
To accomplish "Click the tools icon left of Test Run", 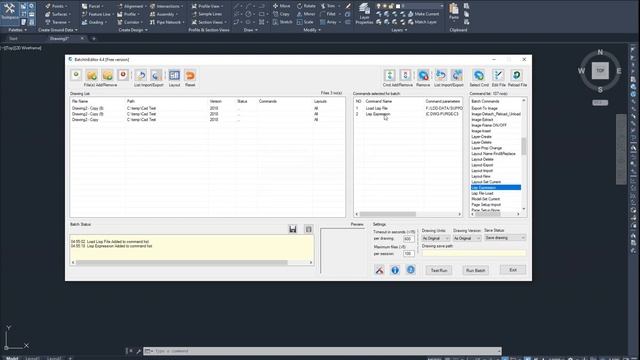I will tap(379, 270).
